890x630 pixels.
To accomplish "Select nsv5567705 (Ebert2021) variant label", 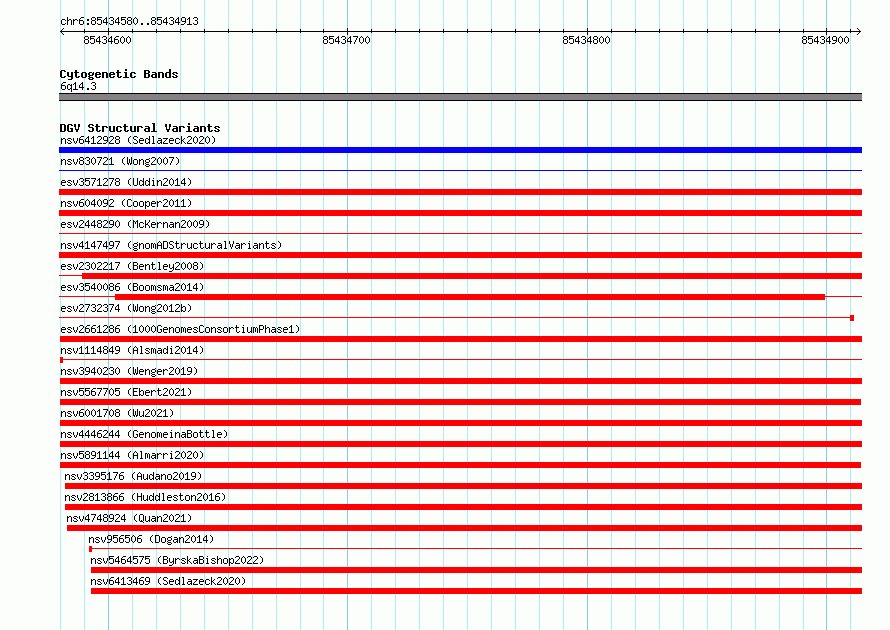I will pyautogui.click(x=126, y=392).
